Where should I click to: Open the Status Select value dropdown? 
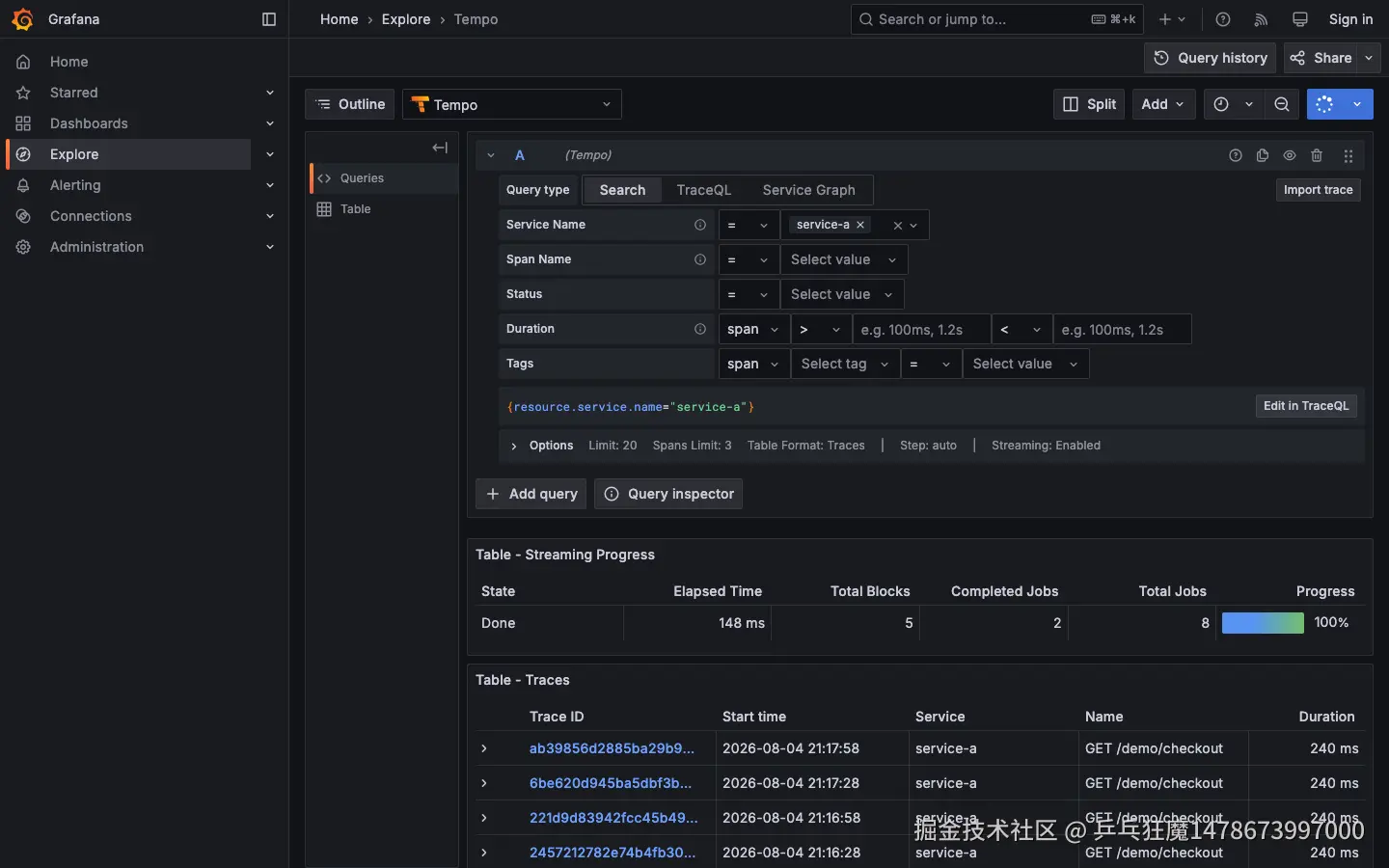(x=842, y=294)
